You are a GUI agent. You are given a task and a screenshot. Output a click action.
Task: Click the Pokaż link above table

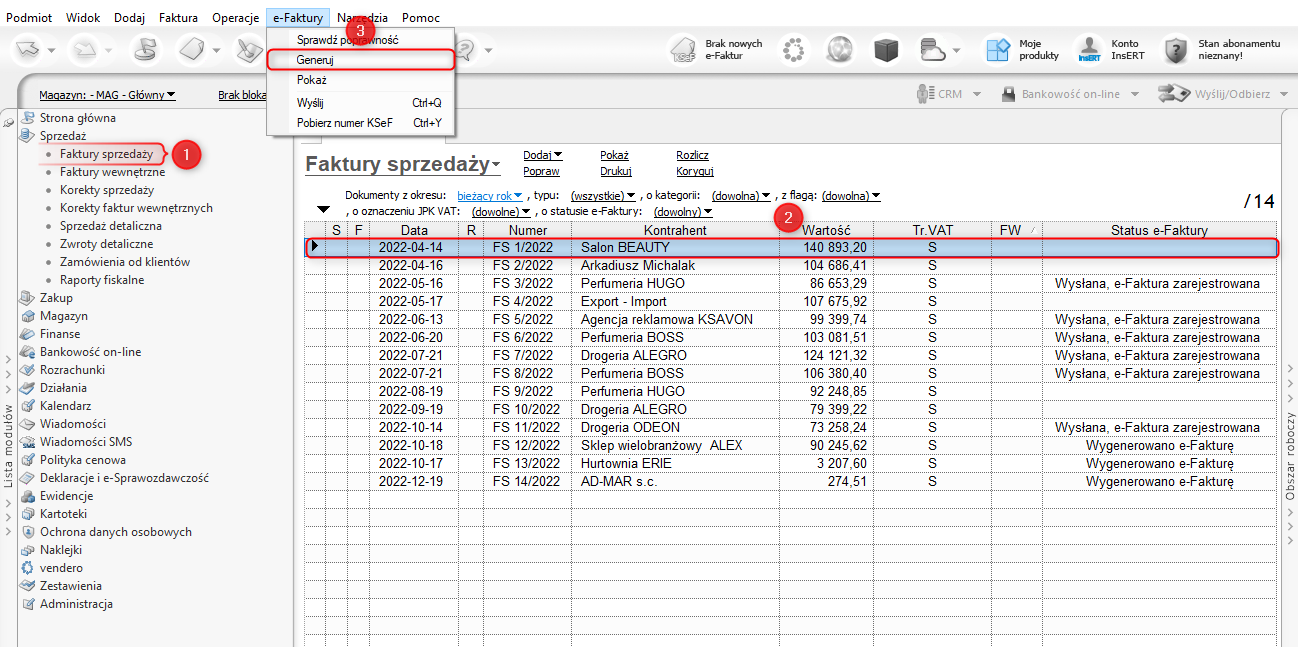click(614, 155)
